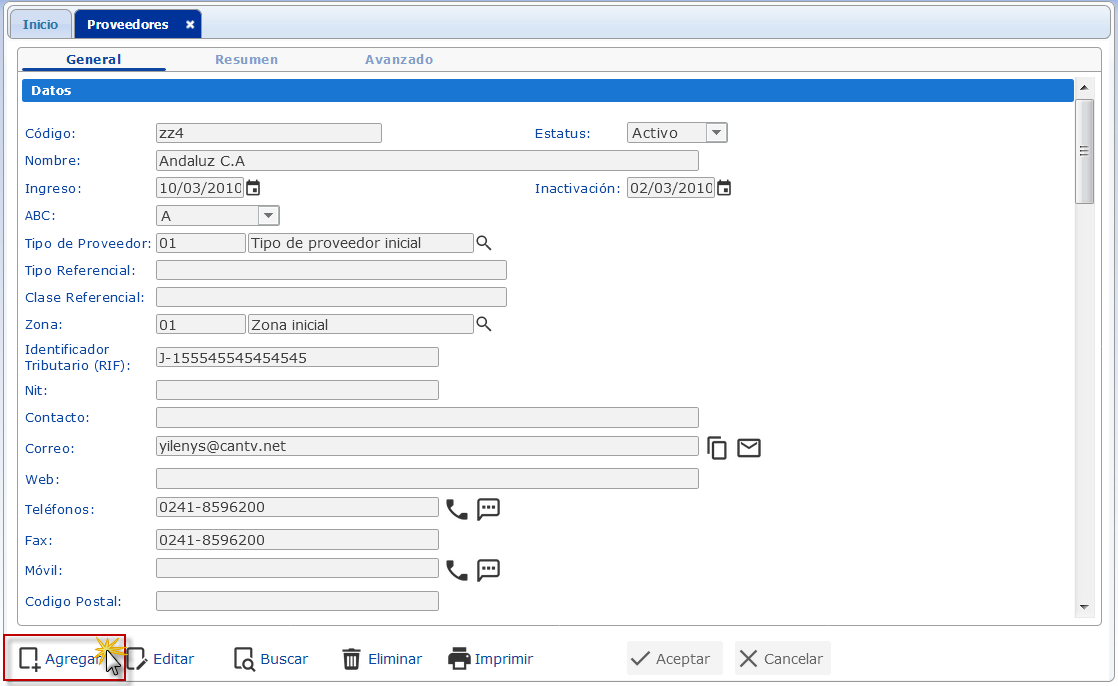Click the Ingreso date calendar icon

click(253, 188)
